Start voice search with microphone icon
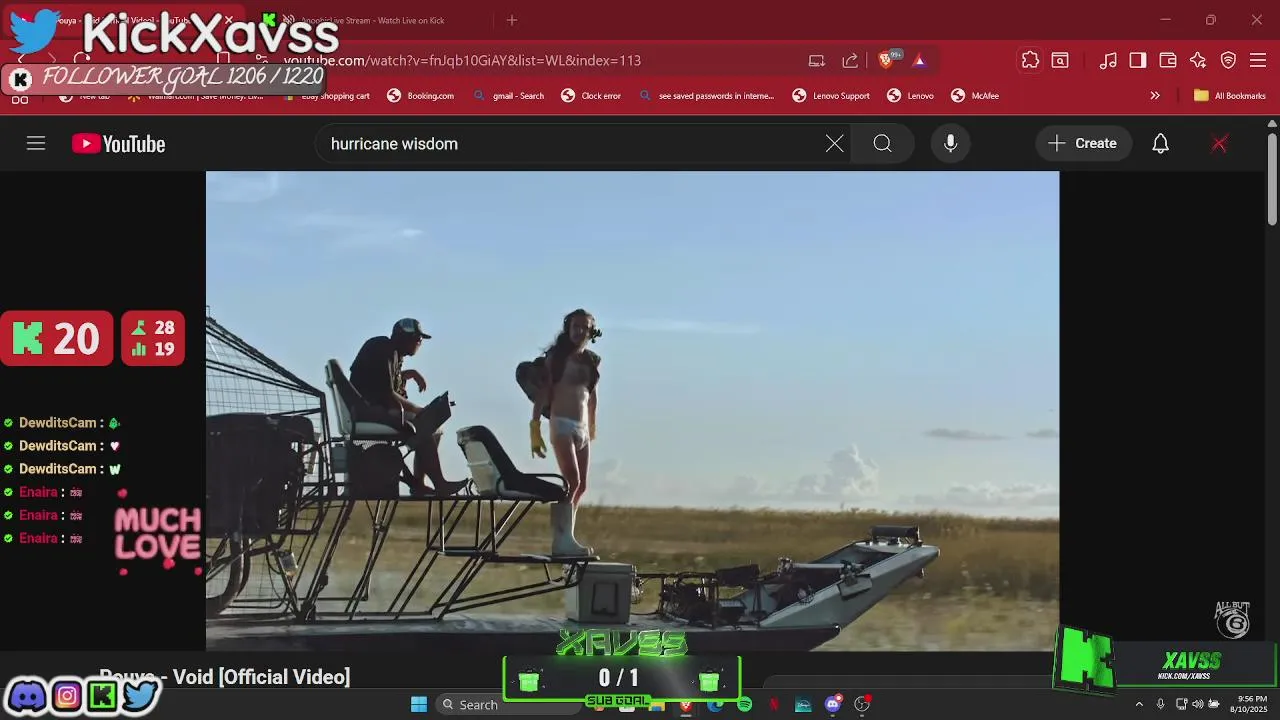 (950, 144)
